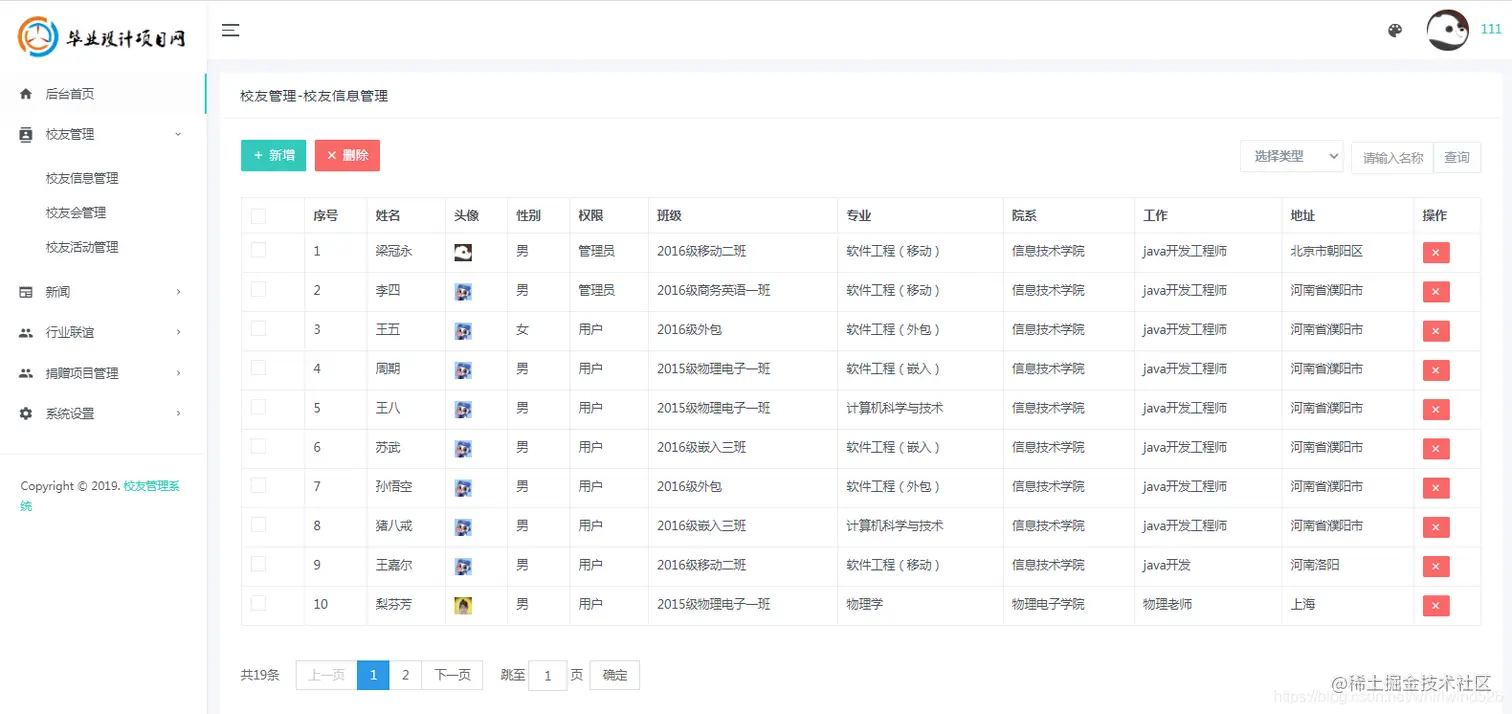Expand the 行业联谊 chevron

tap(178, 332)
